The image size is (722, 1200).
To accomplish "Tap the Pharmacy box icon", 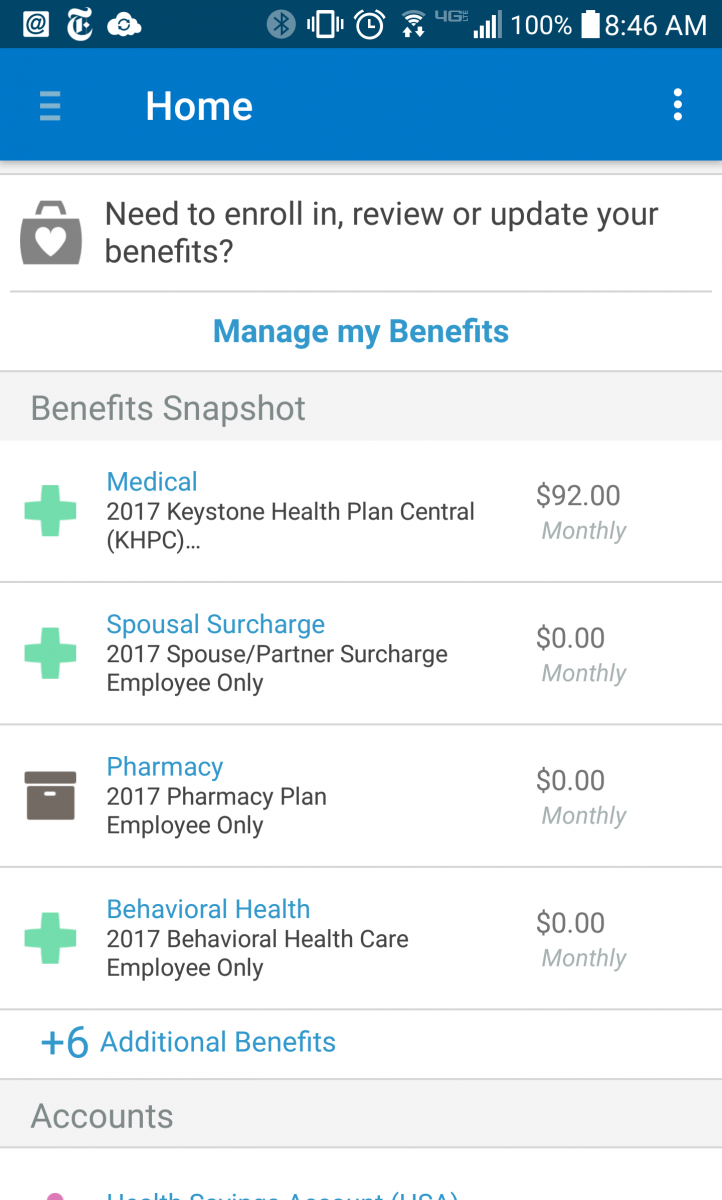I will tap(50, 796).
